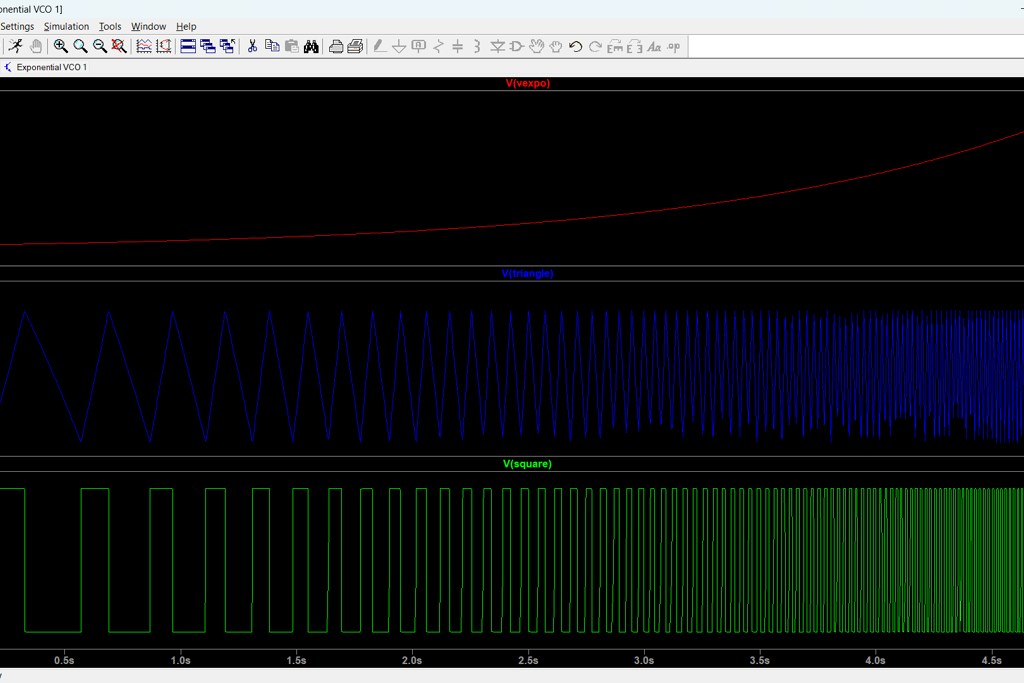Click the V(square) trace label
The width and height of the screenshot is (1024, 683).
[x=527, y=464]
